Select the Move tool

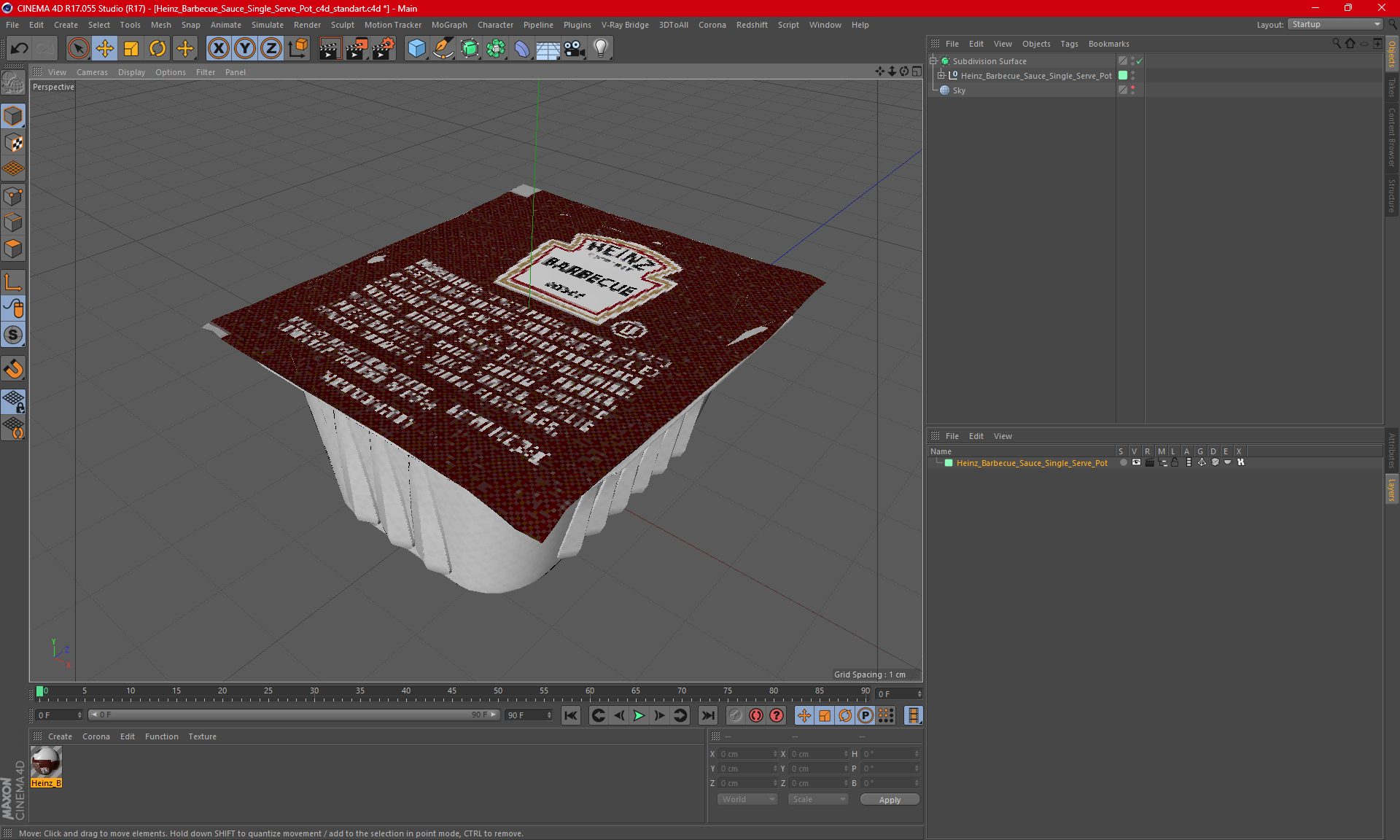click(105, 49)
